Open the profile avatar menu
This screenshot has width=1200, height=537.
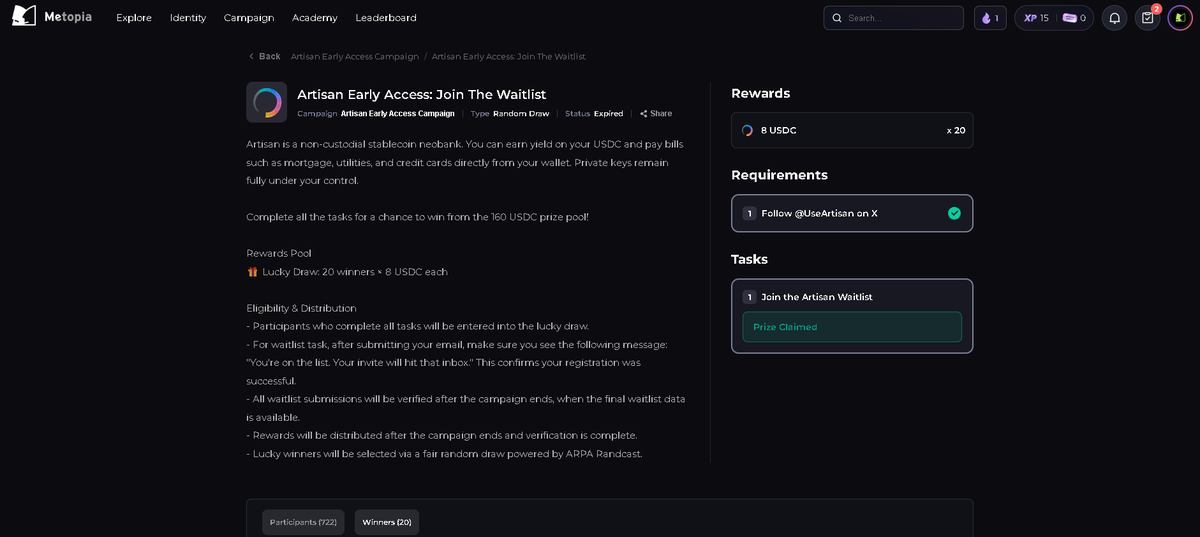(1180, 18)
